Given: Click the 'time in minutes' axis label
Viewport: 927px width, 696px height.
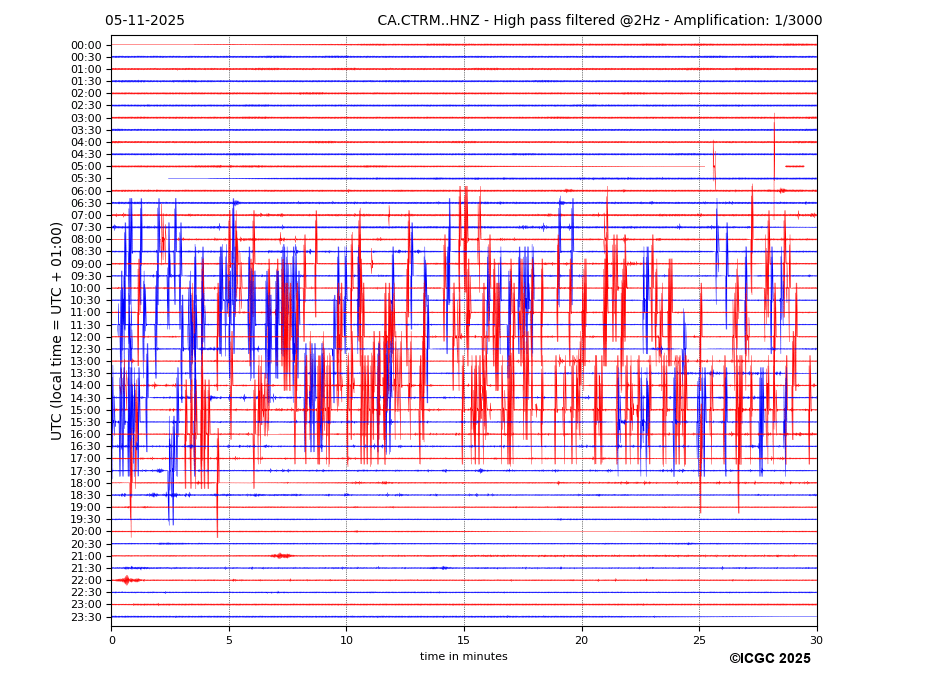Looking at the screenshot, I should [464, 657].
